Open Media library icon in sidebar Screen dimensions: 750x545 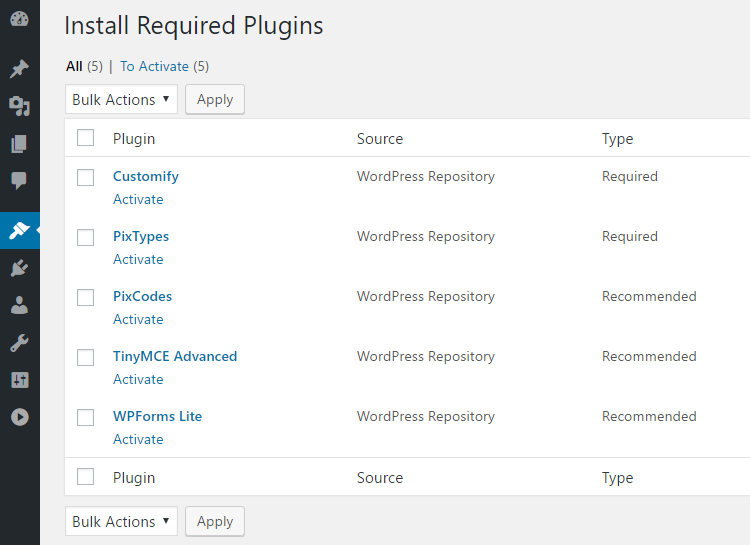pyautogui.click(x=19, y=106)
